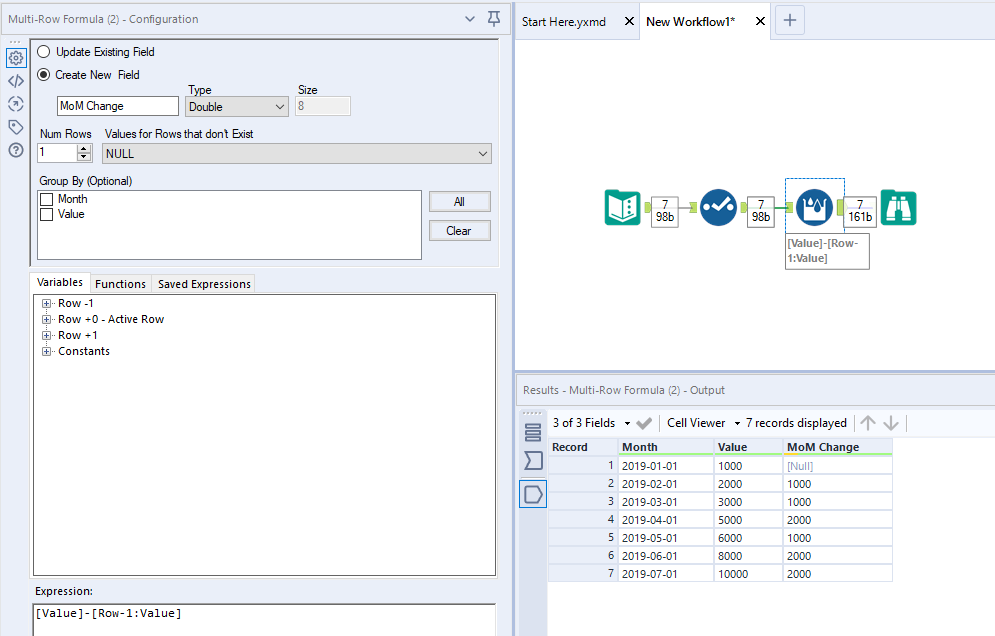This screenshot has width=995, height=636.
Task: Open the Type dropdown showing Double
Action: point(237,107)
